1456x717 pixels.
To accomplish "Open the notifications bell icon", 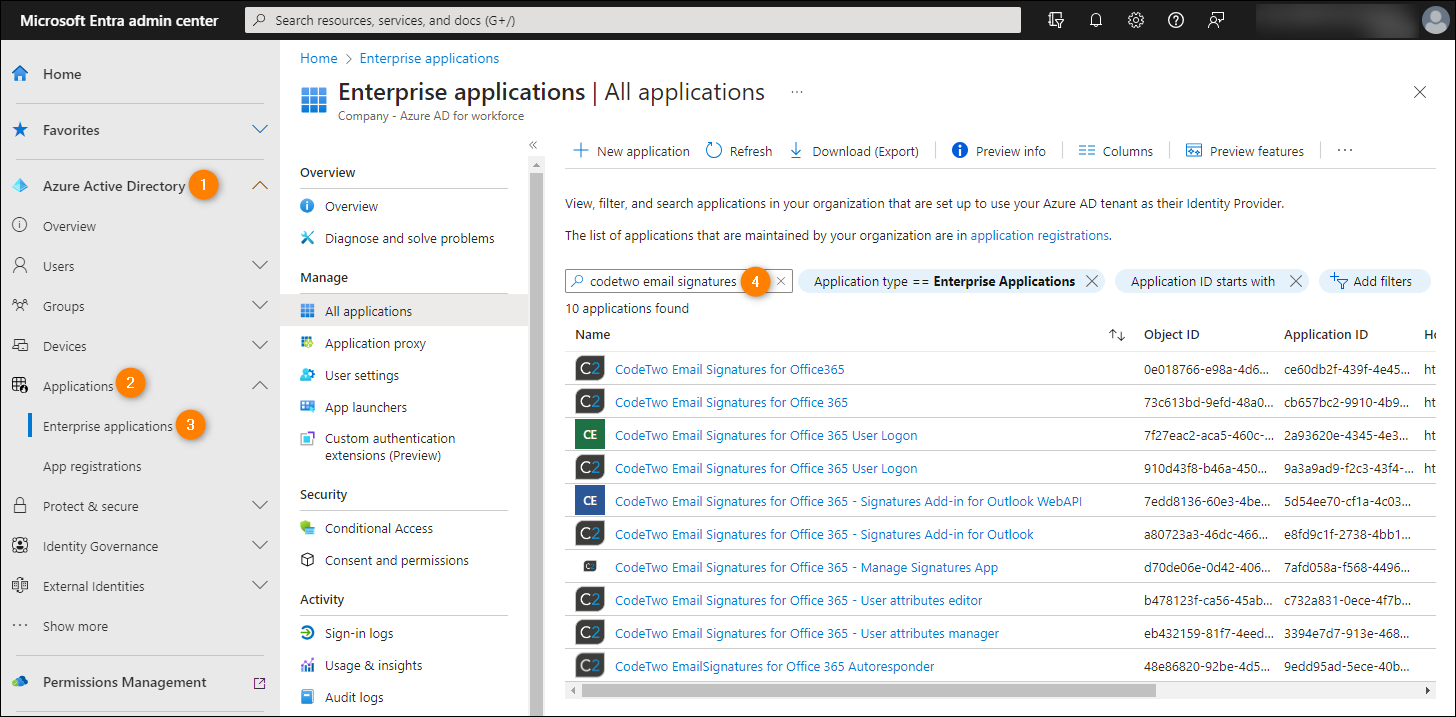I will 1096,20.
